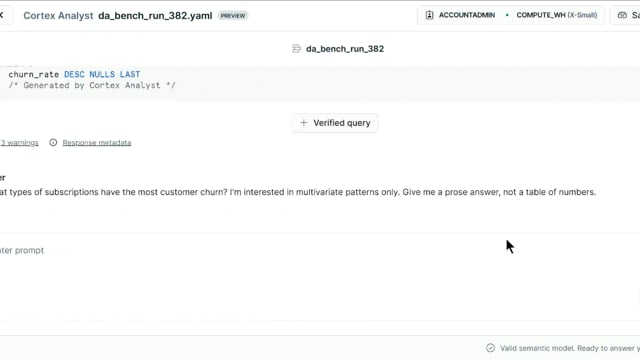Viewport: 640px width, 360px height.
Task: Click the save icon at top right
Action: [x=622, y=15]
